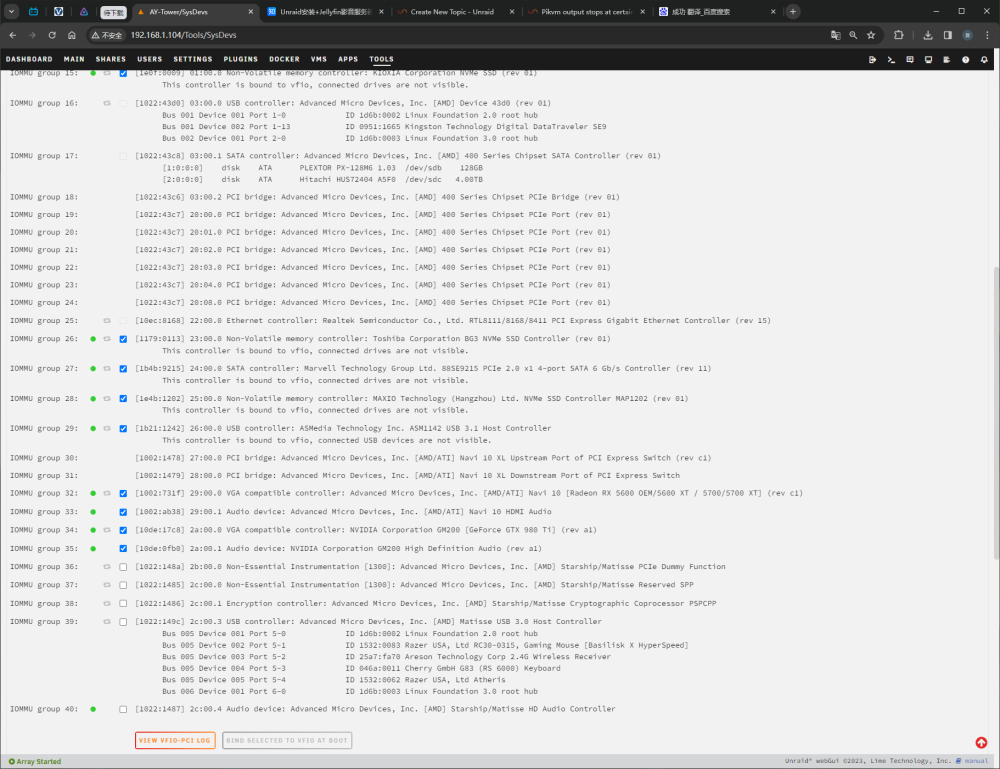Open the pinned bilibili tab icon
This screenshot has height=769, width=1000.
coord(34,11)
